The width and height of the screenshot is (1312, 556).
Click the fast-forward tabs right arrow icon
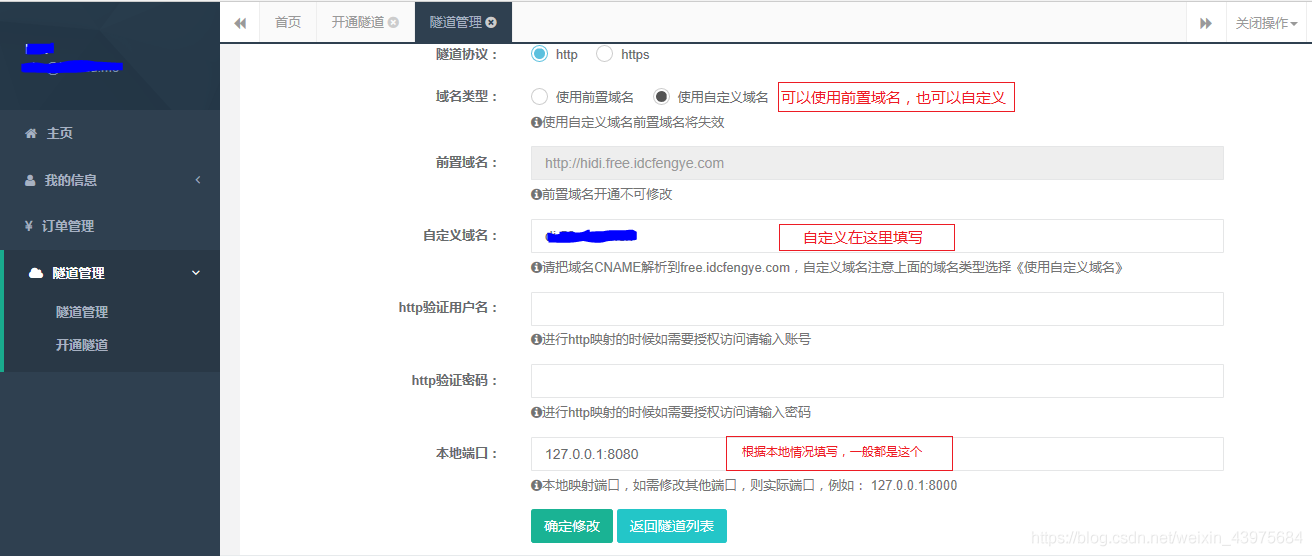point(1206,23)
